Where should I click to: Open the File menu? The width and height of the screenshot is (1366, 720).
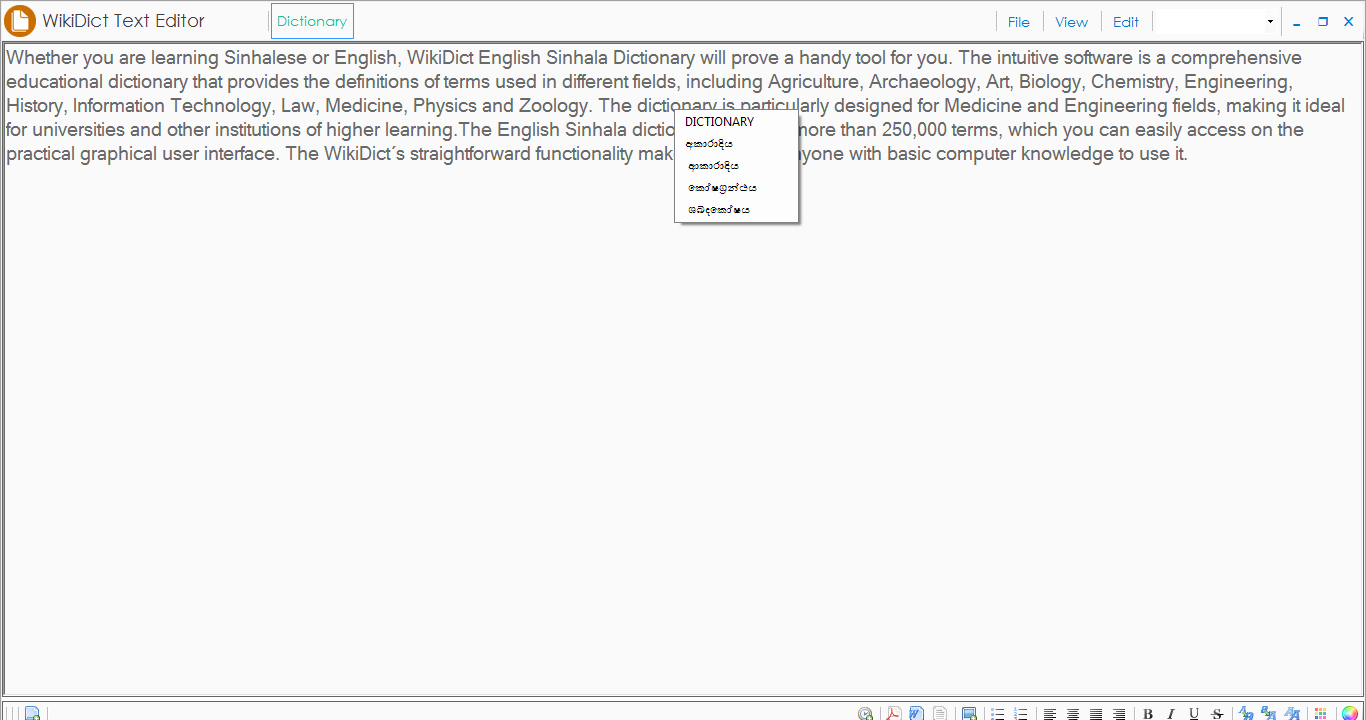point(1019,22)
